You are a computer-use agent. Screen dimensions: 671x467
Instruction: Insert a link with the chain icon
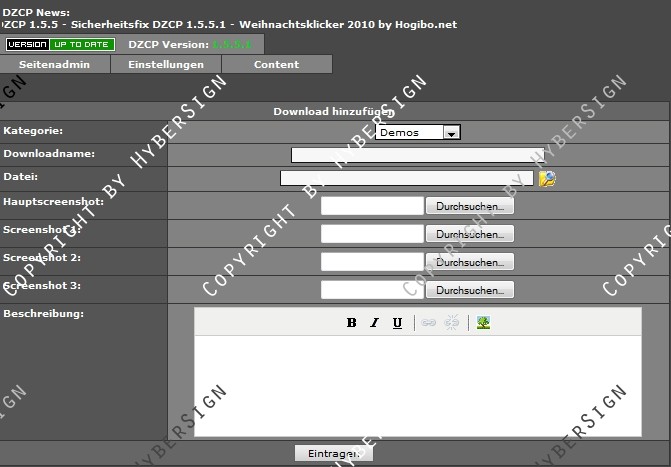click(428, 323)
